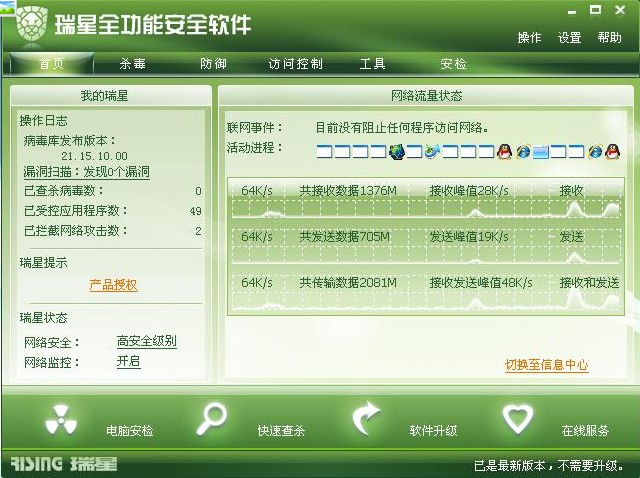Toggle the 网络监控 开启 link
640x478 pixels.
point(129,361)
